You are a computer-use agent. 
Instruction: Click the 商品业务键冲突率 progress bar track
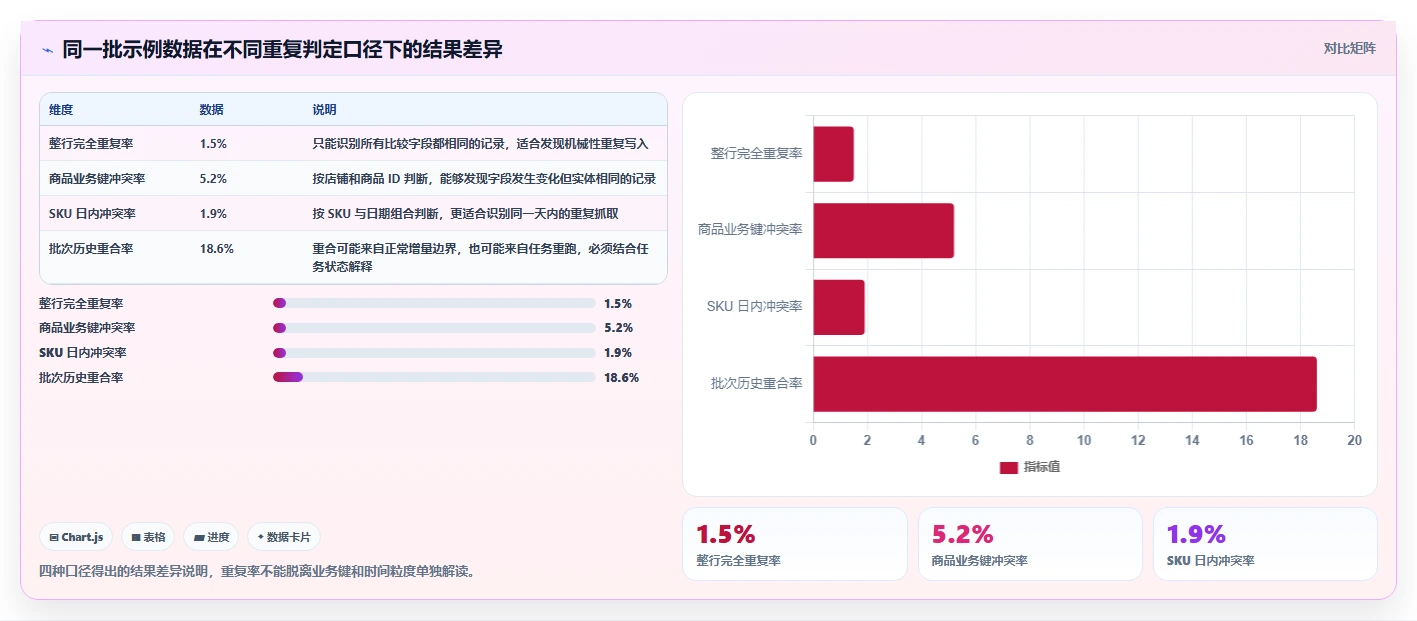pos(434,328)
